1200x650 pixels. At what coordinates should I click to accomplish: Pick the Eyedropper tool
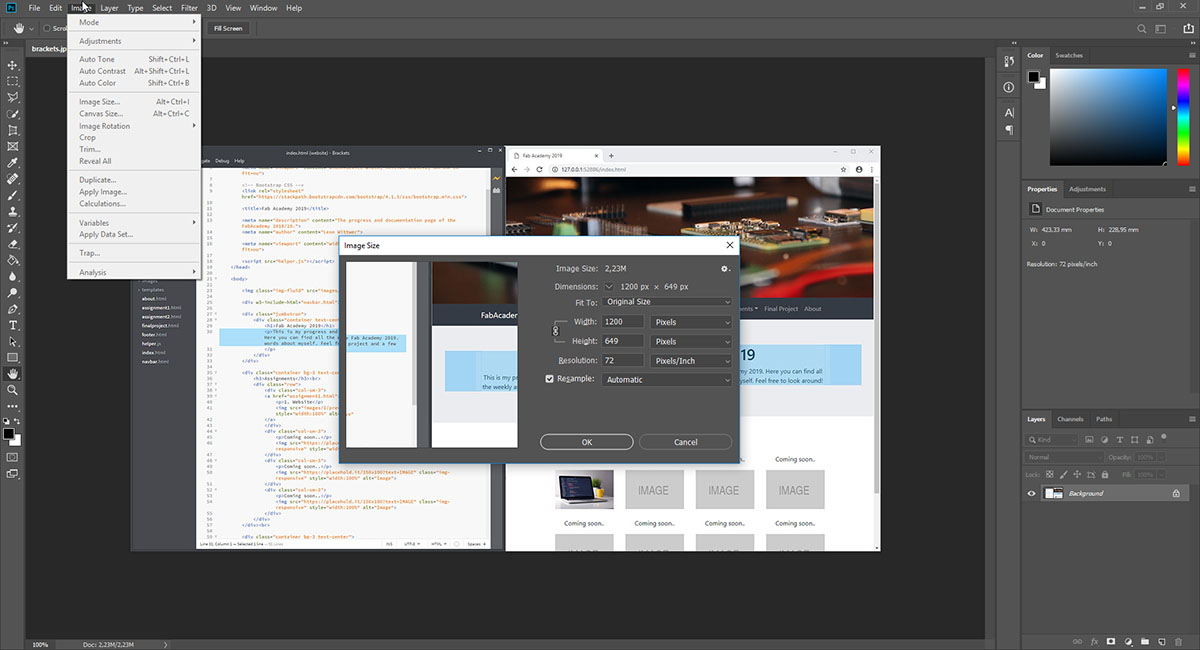[x=13, y=162]
